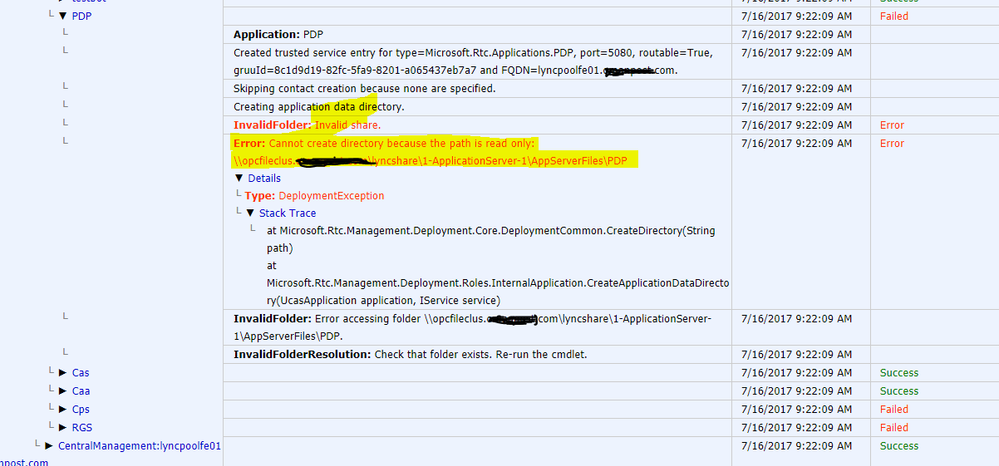Click the Success status in Cas row
The width and height of the screenshot is (999, 466).
click(899, 372)
